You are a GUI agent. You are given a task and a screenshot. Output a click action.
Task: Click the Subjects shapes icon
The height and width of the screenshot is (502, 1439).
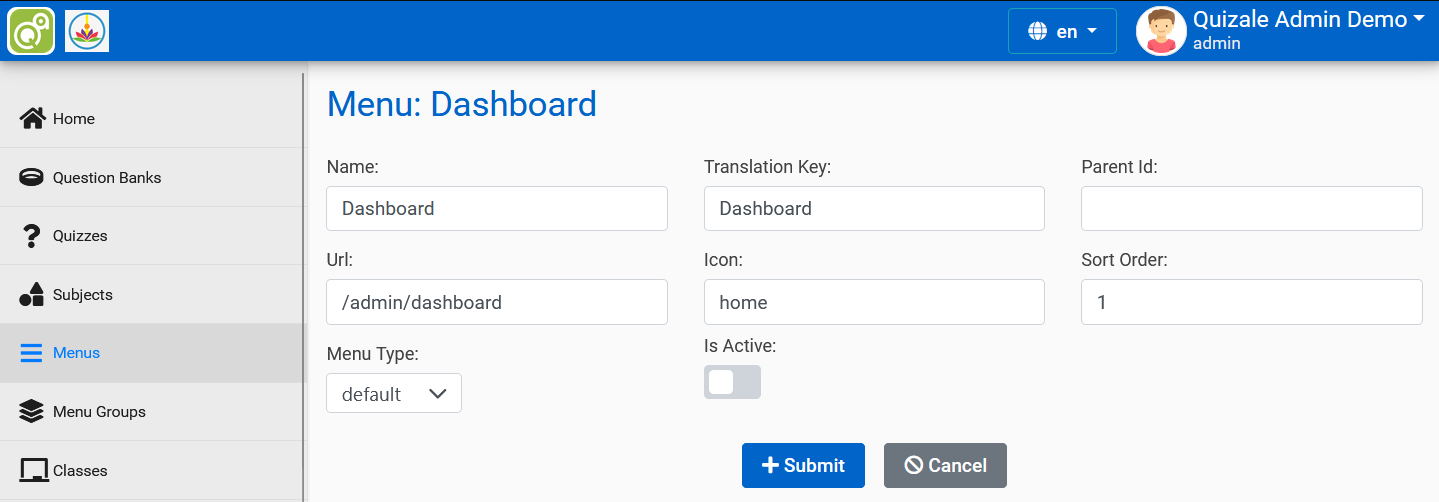[x=32, y=295]
